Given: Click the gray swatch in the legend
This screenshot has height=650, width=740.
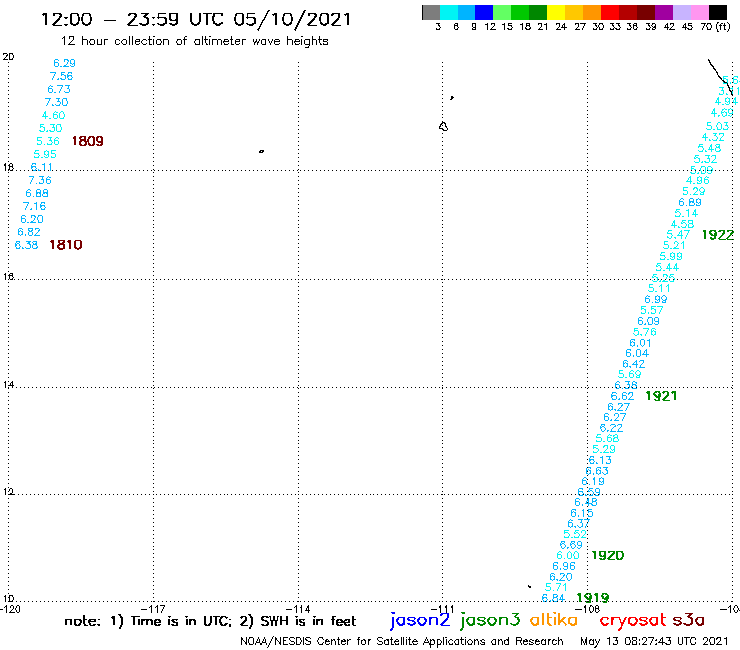Looking at the screenshot, I should (431, 12).
